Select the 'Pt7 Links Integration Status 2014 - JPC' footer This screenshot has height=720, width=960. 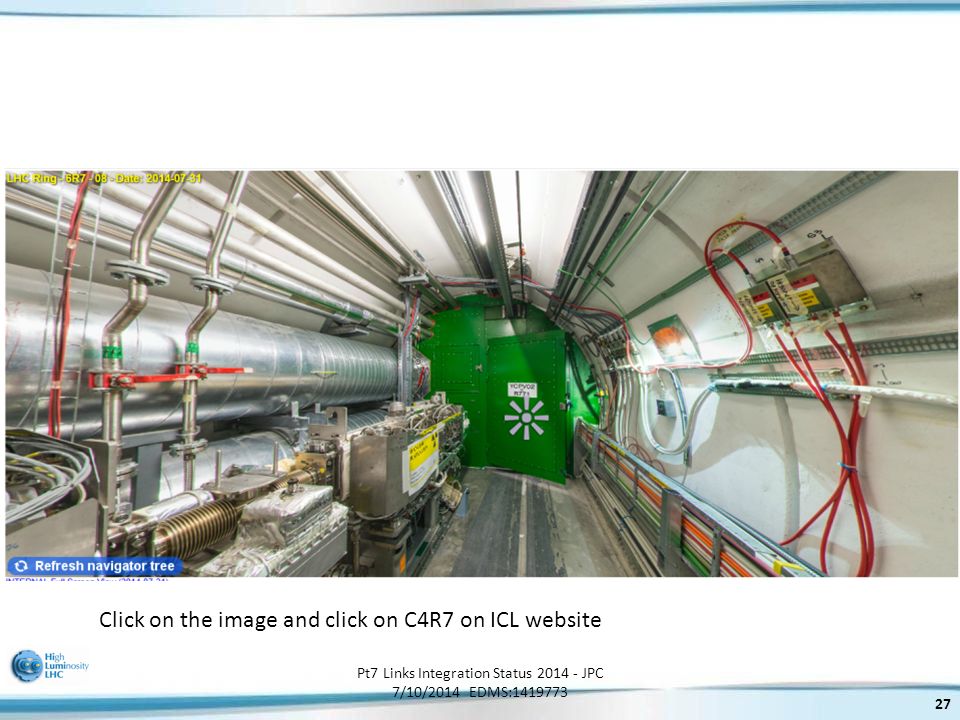click(480, 673)
